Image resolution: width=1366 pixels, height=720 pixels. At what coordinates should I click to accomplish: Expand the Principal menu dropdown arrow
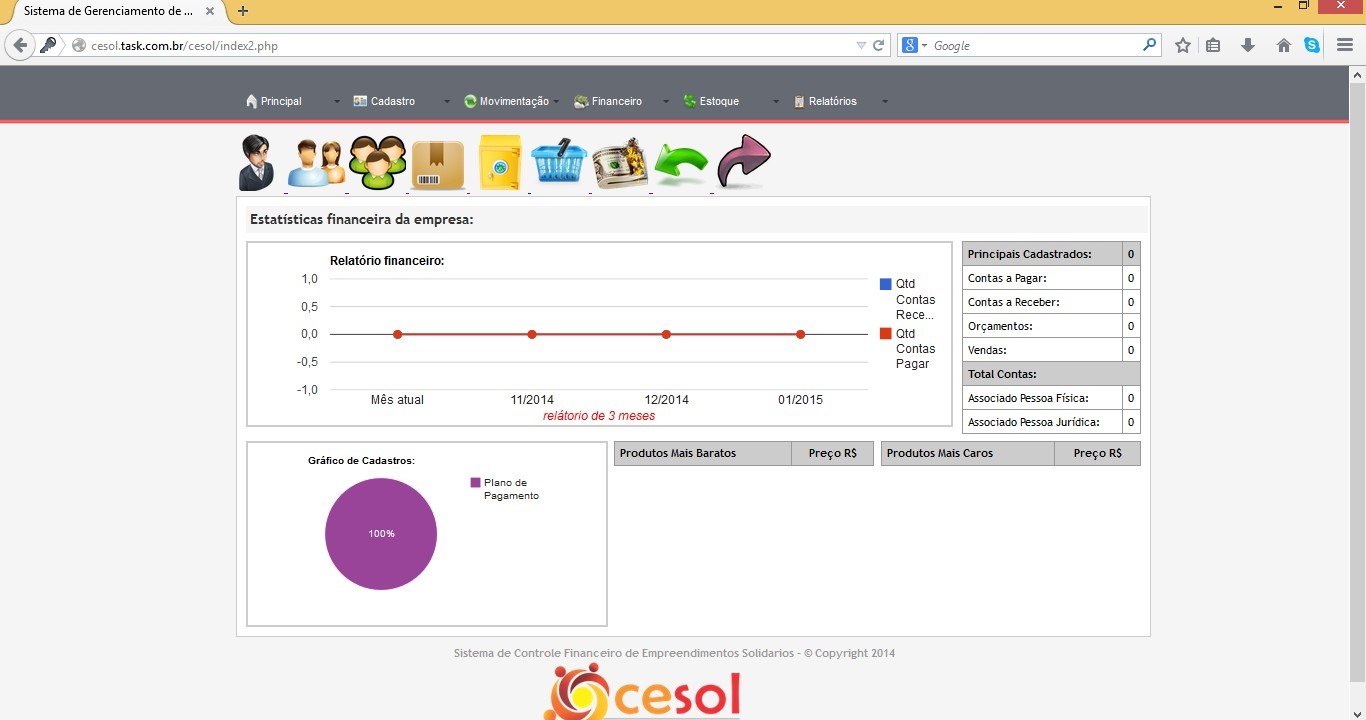point(336,102)
